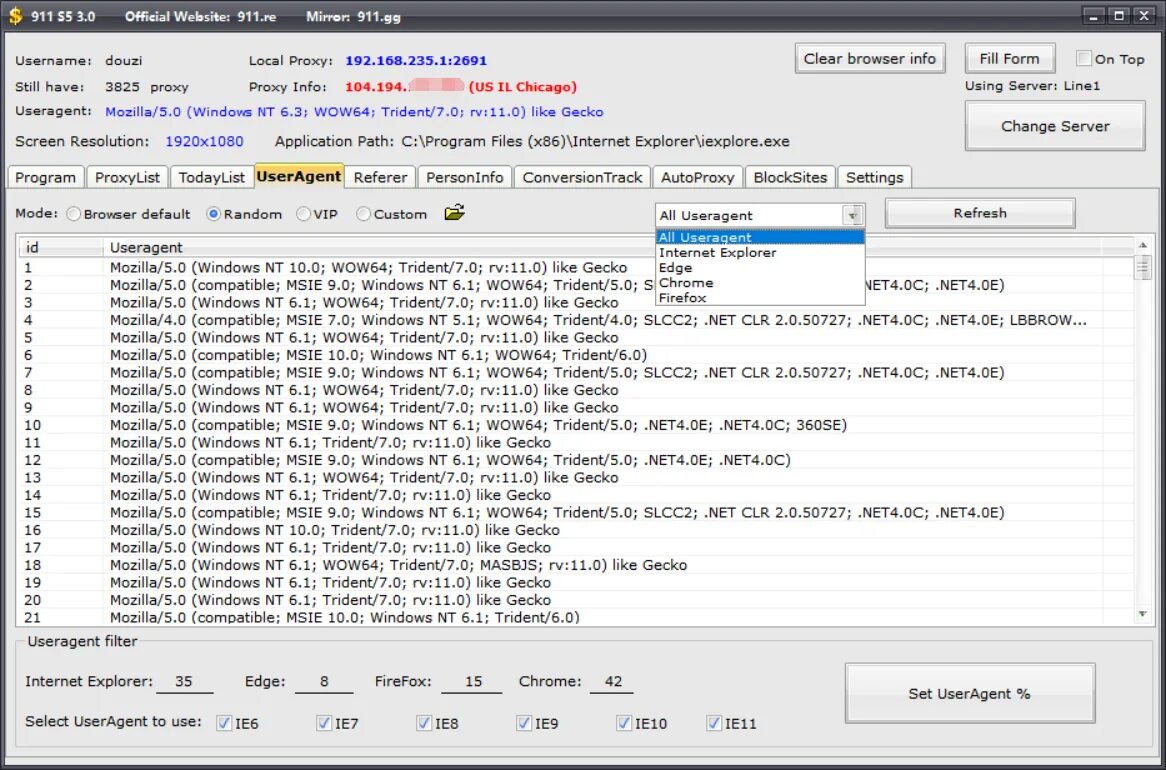
Task: Open the custom useragent folder icon
Action: point(454,213)
